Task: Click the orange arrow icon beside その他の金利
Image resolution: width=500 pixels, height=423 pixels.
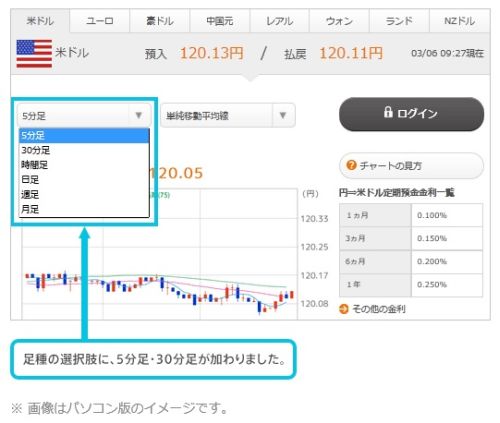Action: click(x=344, y=309)
